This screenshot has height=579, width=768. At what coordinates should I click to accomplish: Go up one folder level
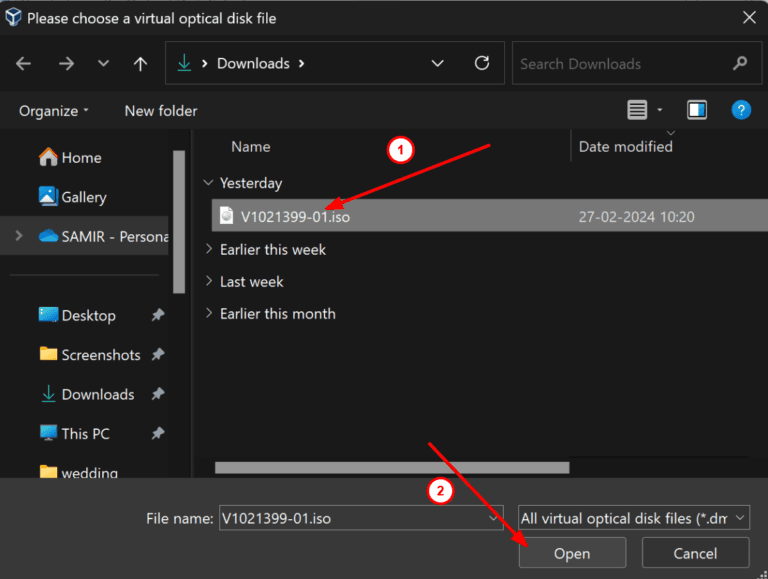click(140, 63)
